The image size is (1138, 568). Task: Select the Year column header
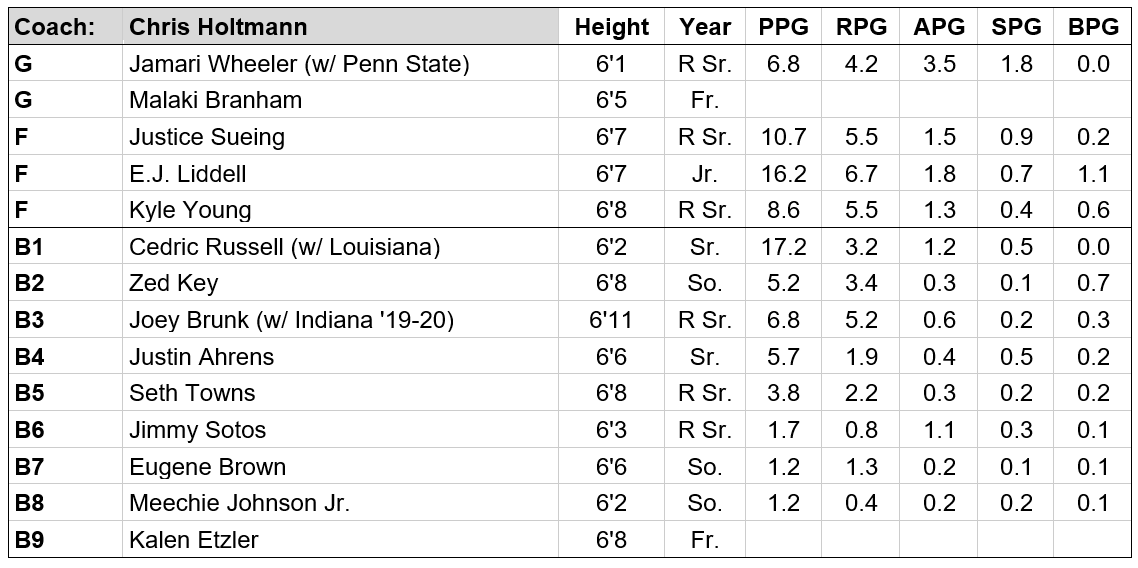pos(705,27)
